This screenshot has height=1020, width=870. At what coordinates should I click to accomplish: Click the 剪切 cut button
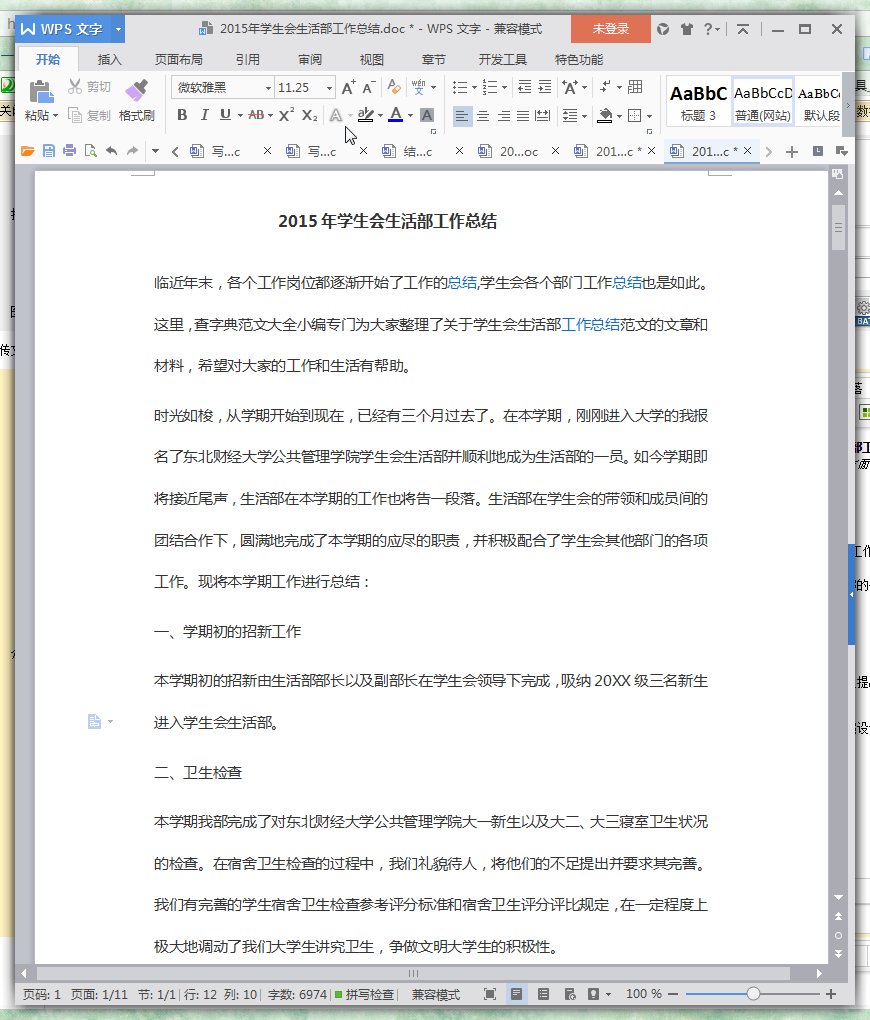[x=90, y=87]
